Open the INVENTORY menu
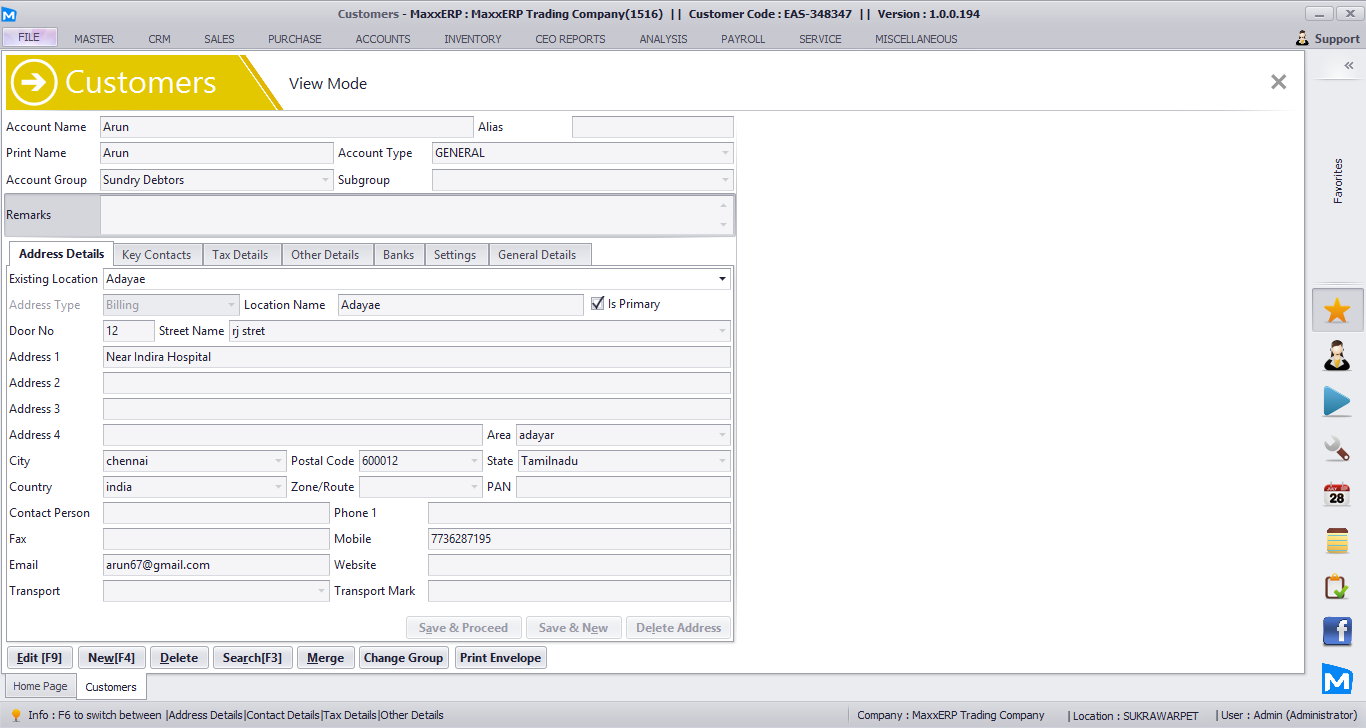The image size is (1366, 728). pyautogui.click(x=473, y=39)
